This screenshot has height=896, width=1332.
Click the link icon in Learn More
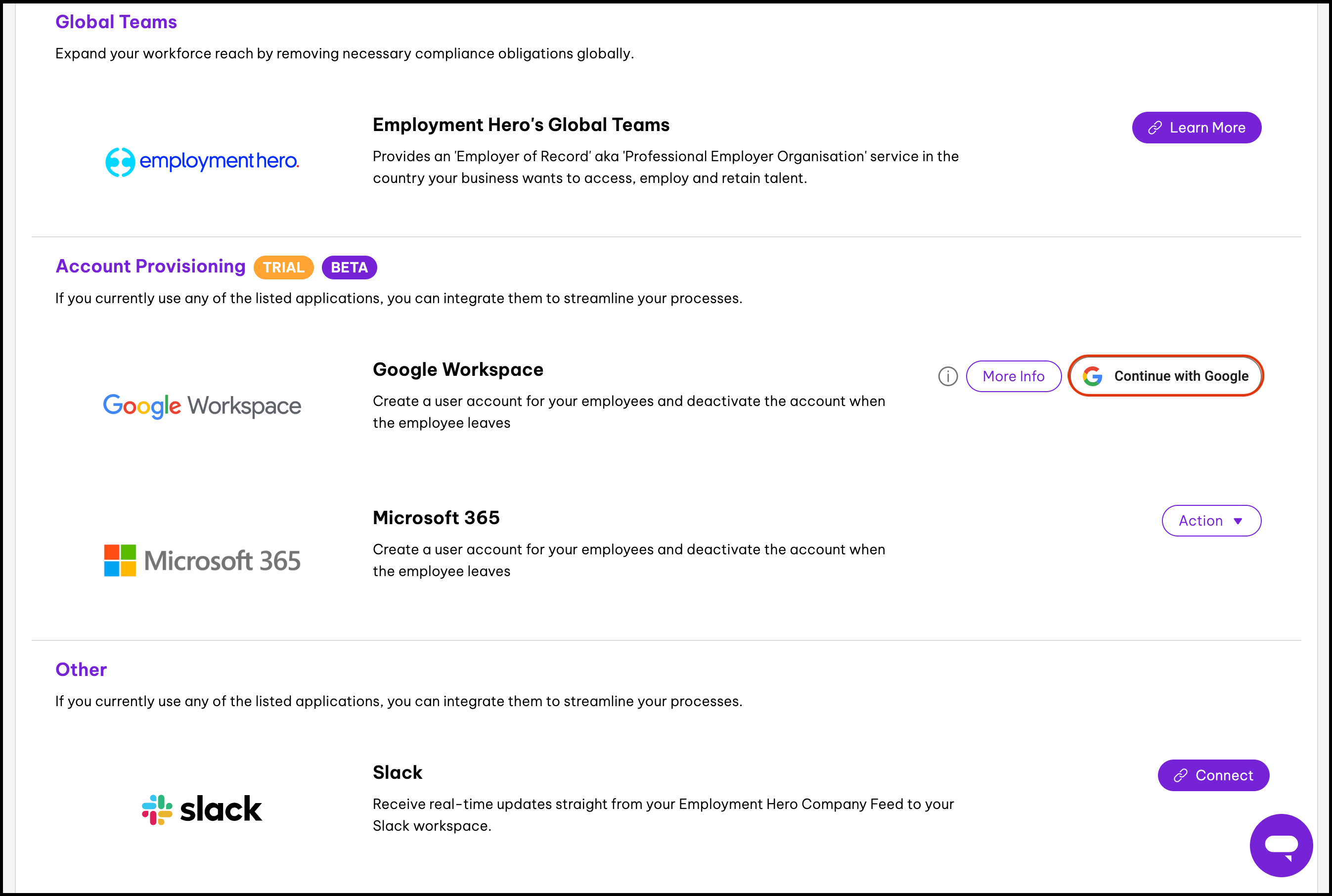tap(1155, 128)
